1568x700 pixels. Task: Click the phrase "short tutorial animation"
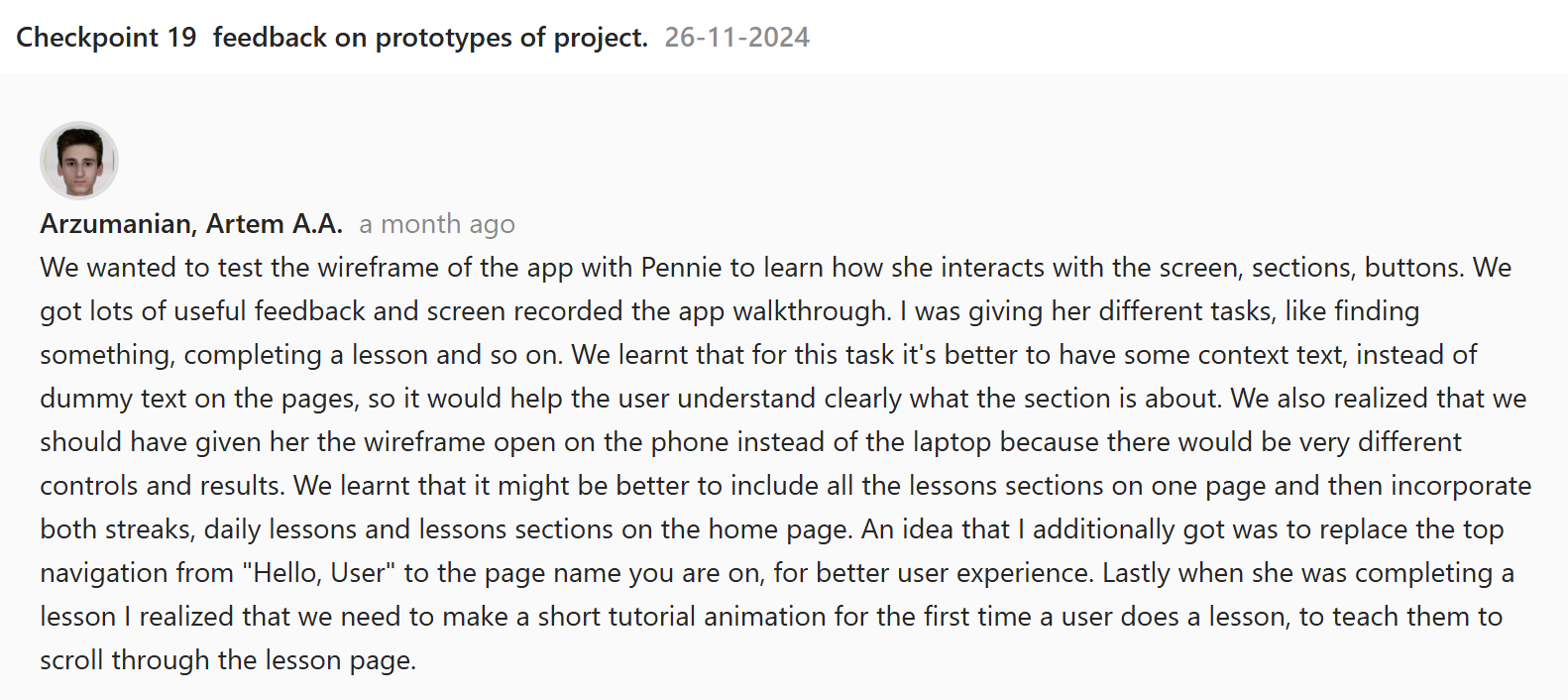(682, 617)
